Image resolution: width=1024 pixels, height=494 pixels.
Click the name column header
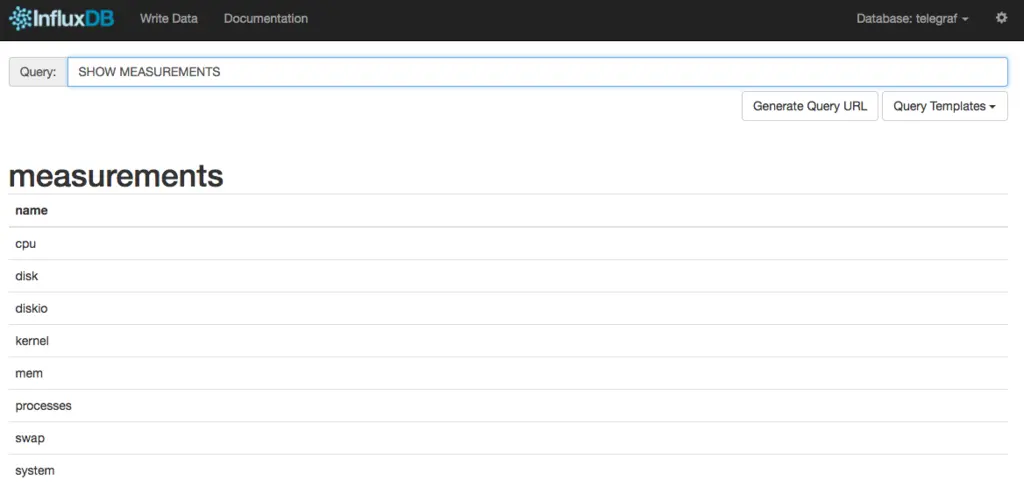coord(32,211)
